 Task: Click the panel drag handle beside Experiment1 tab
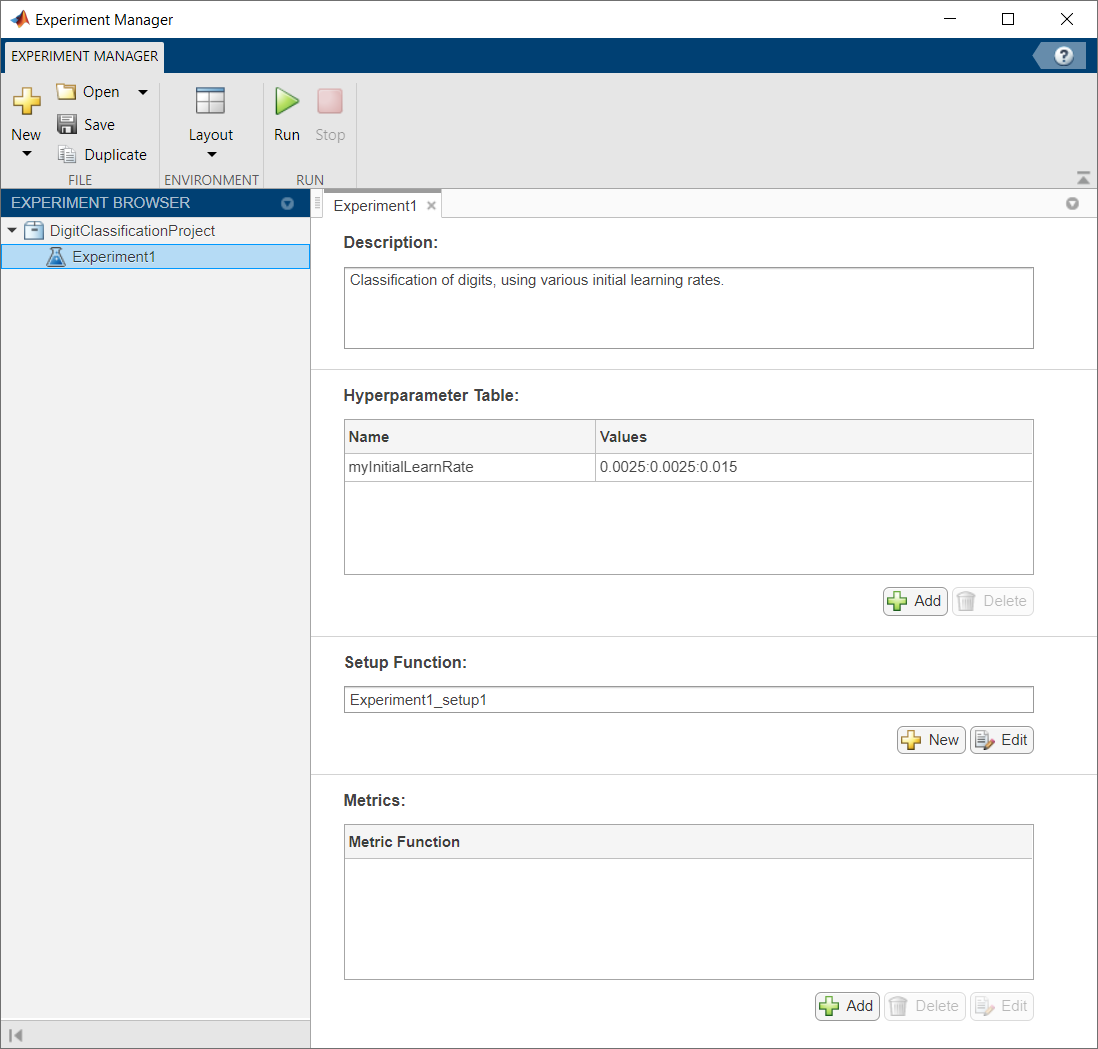317,204
